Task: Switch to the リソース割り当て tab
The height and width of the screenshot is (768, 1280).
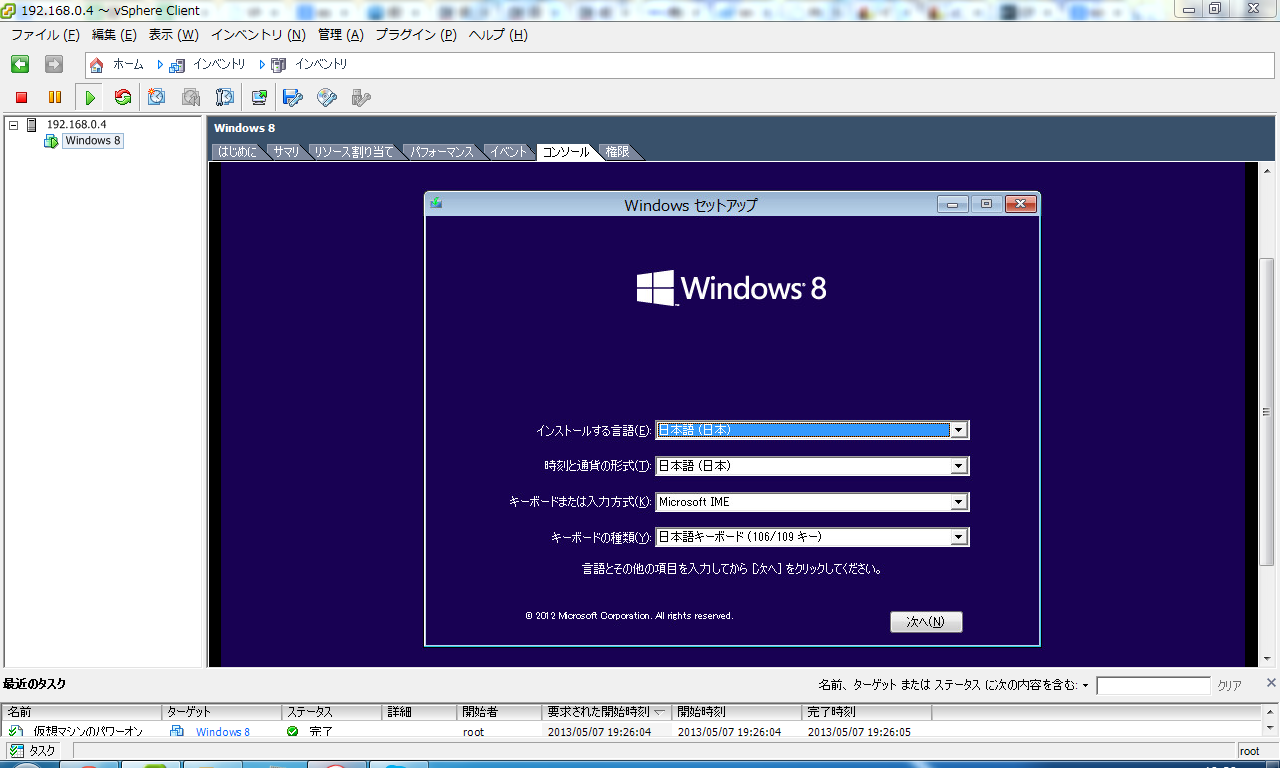Action: (353, 152)
